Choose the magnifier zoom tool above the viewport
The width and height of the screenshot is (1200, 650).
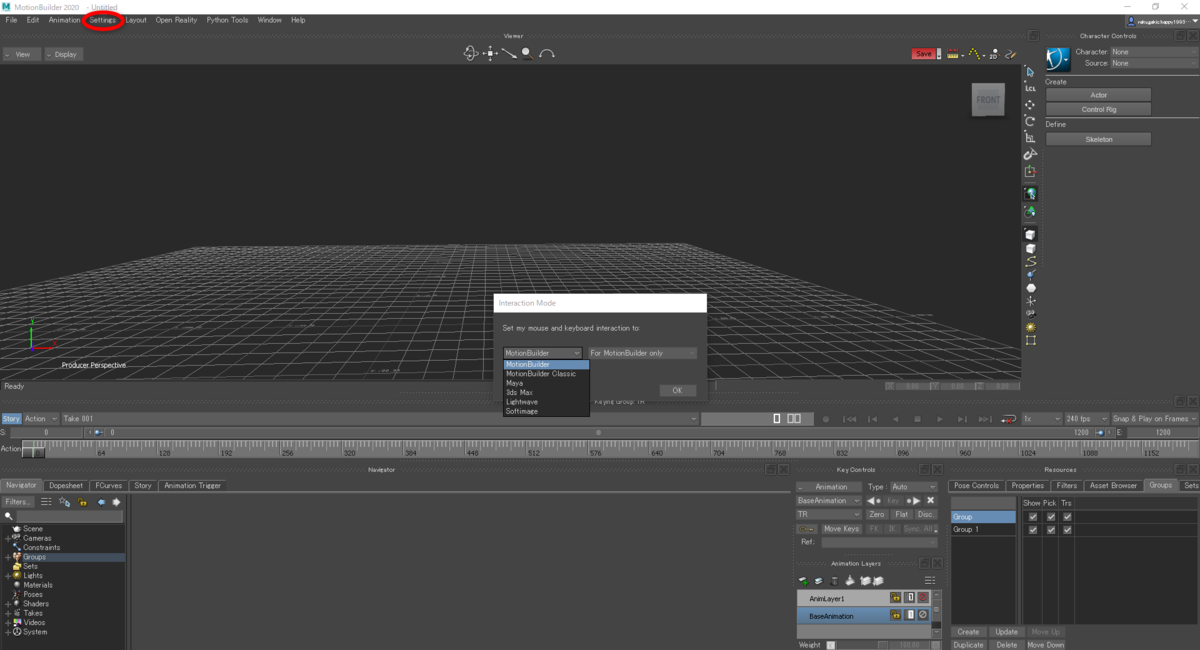[527, 53]
